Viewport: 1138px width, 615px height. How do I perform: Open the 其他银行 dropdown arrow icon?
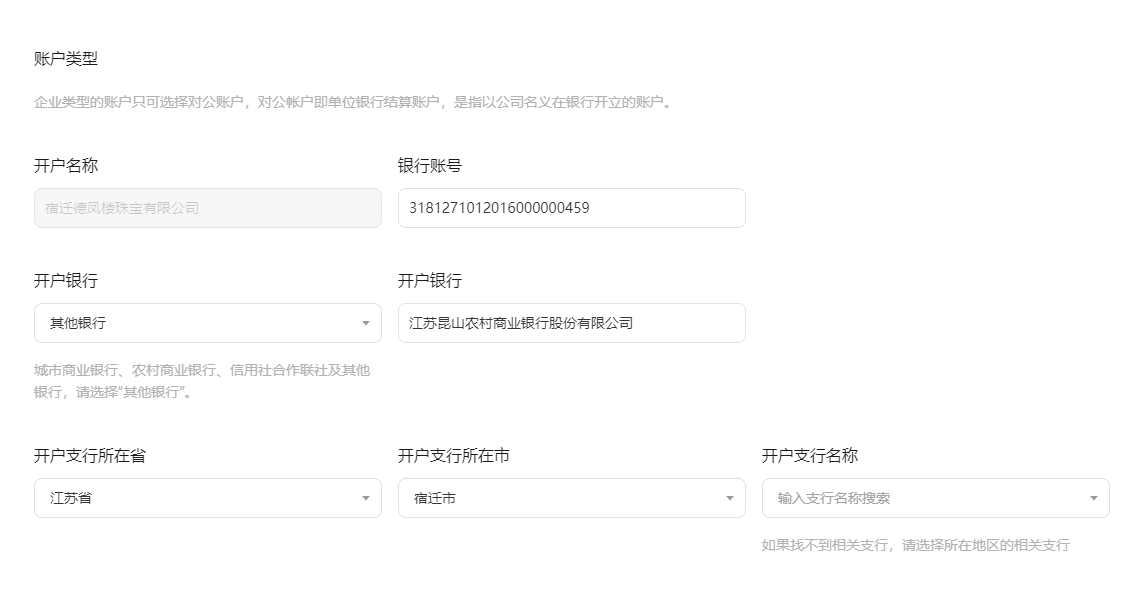pyautogui.click(x=367, y=322)
